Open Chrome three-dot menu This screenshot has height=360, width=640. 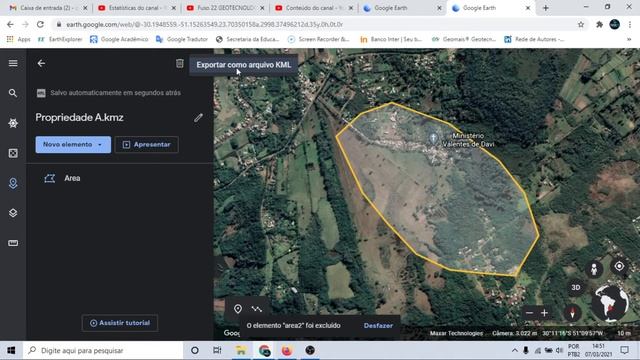coord(630,24)
